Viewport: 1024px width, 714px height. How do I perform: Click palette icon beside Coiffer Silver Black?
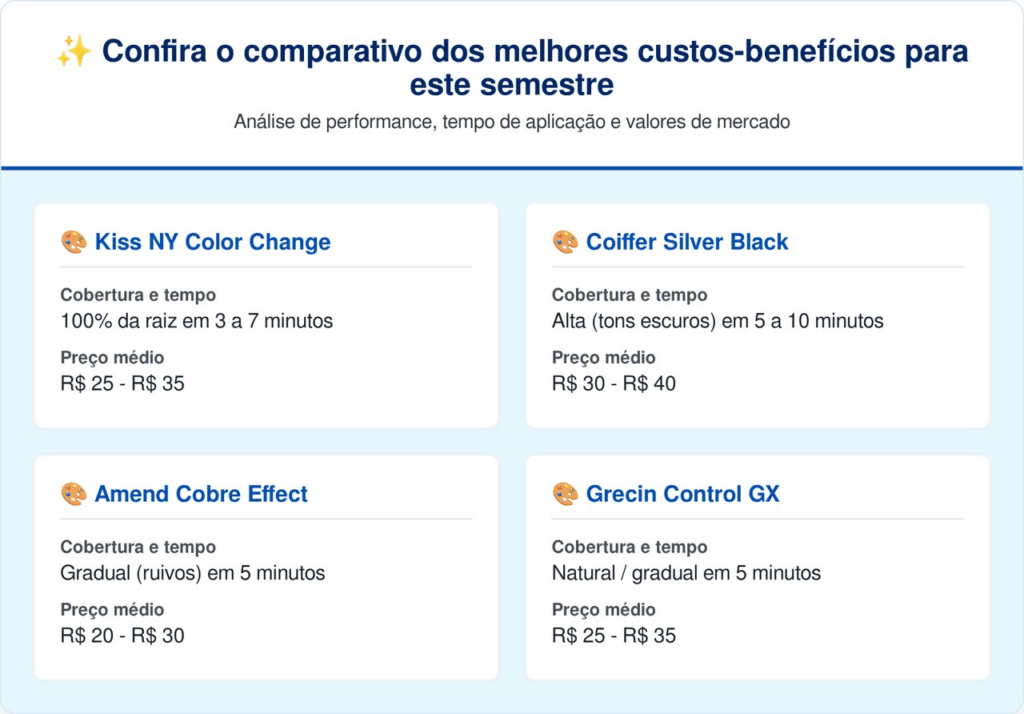click(x=565, y=242)
